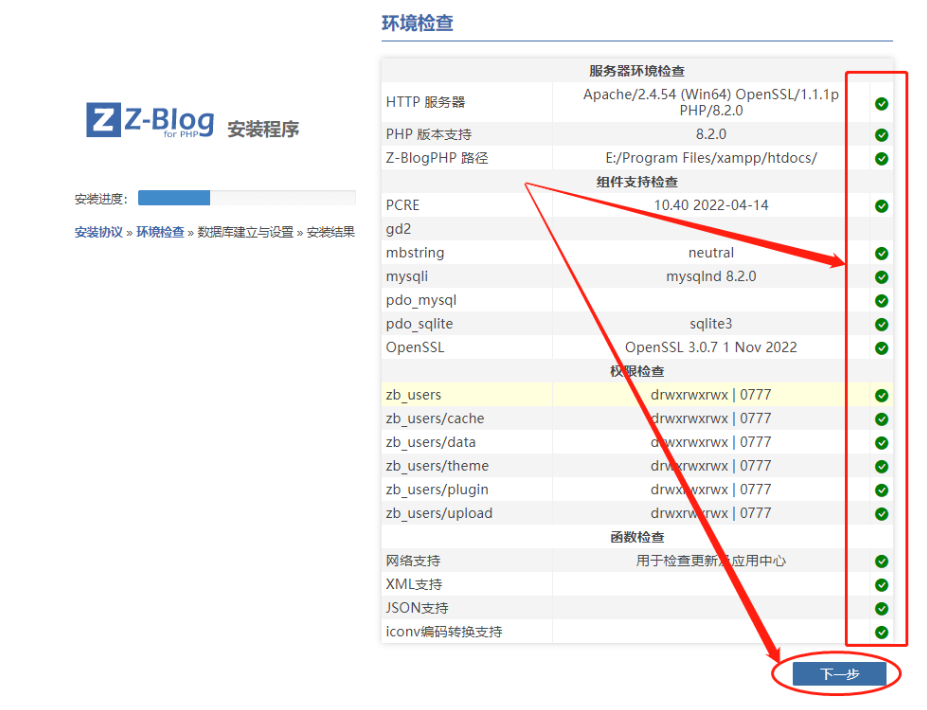Click the green check for 网络支持
The height and width of the screenshot is (710, 927).
(x=881, y=560)
